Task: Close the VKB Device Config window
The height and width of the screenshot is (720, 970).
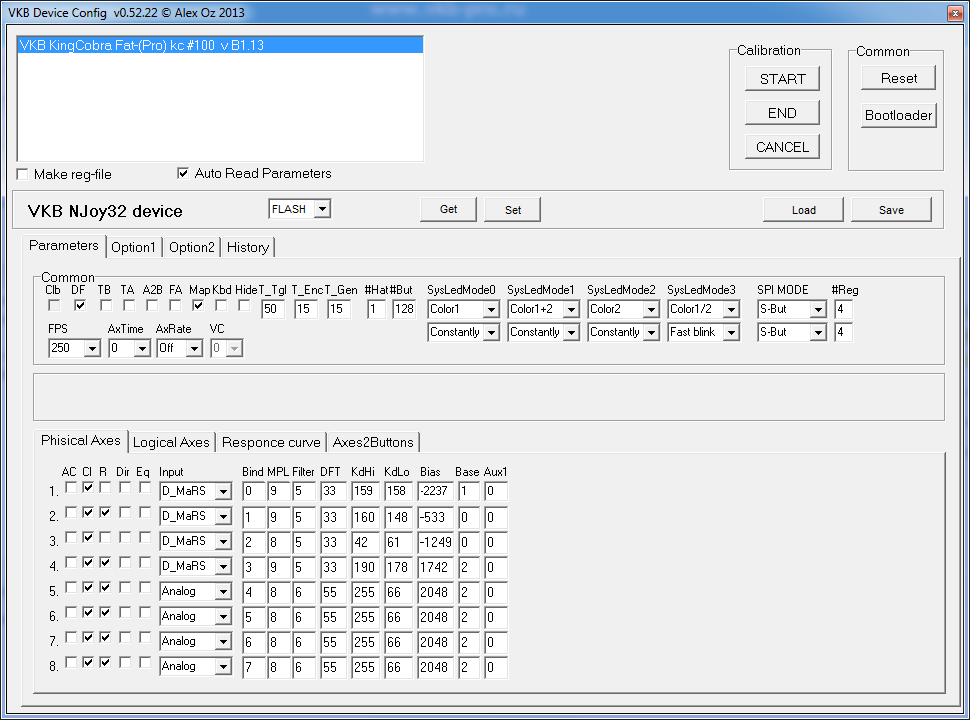Action: [955, 14]
